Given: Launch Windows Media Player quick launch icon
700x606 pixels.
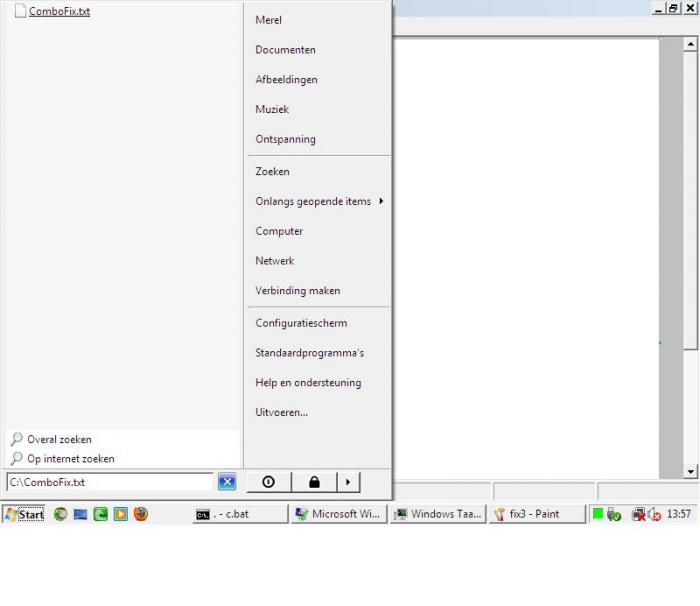Looking at the screenshot, I should [x=121, y=514].
